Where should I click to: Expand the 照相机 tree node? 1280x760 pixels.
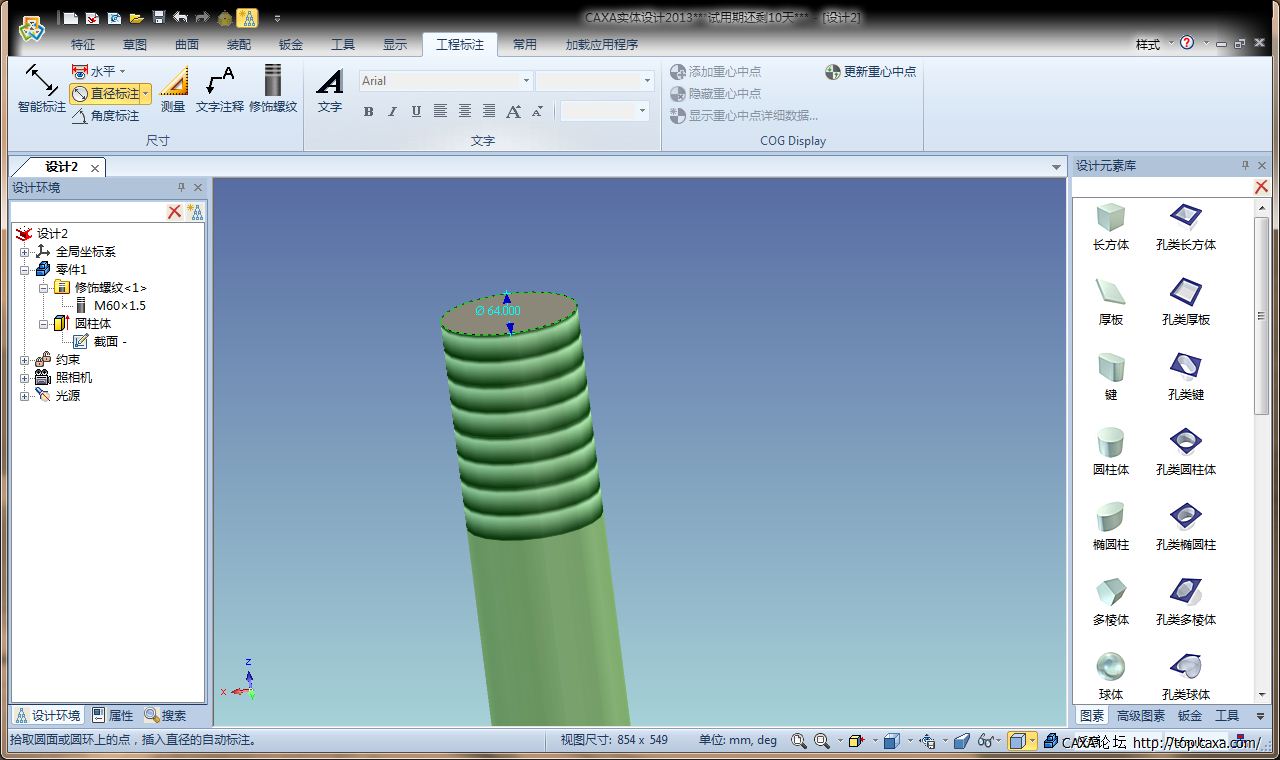point(25,378)
